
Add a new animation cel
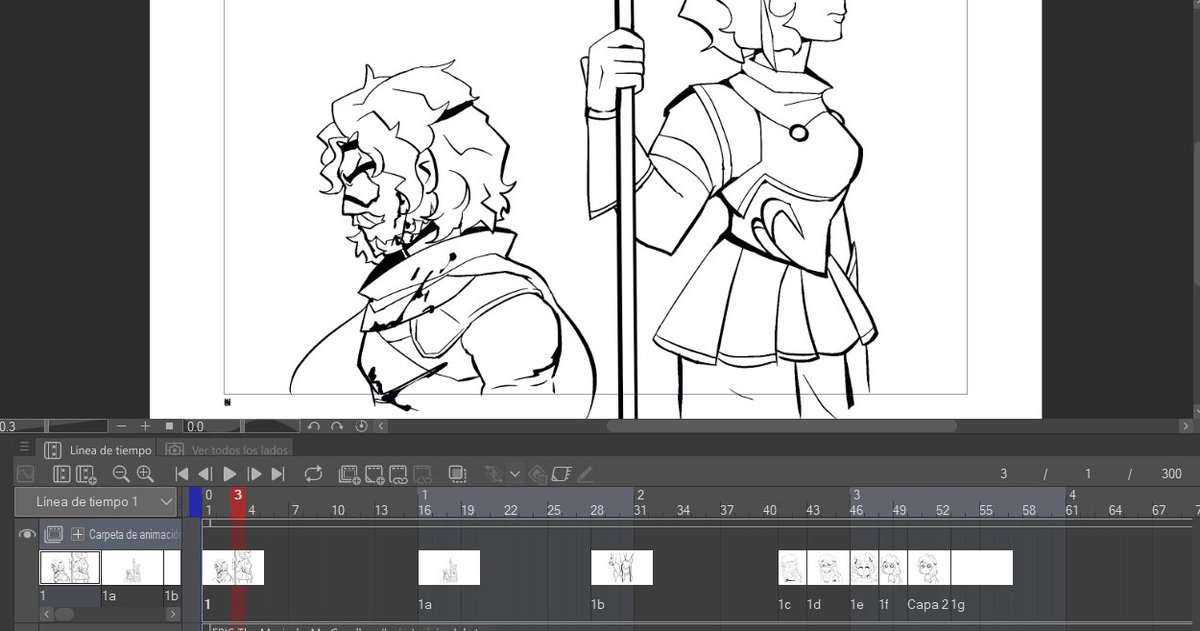[x=375, y=474]
